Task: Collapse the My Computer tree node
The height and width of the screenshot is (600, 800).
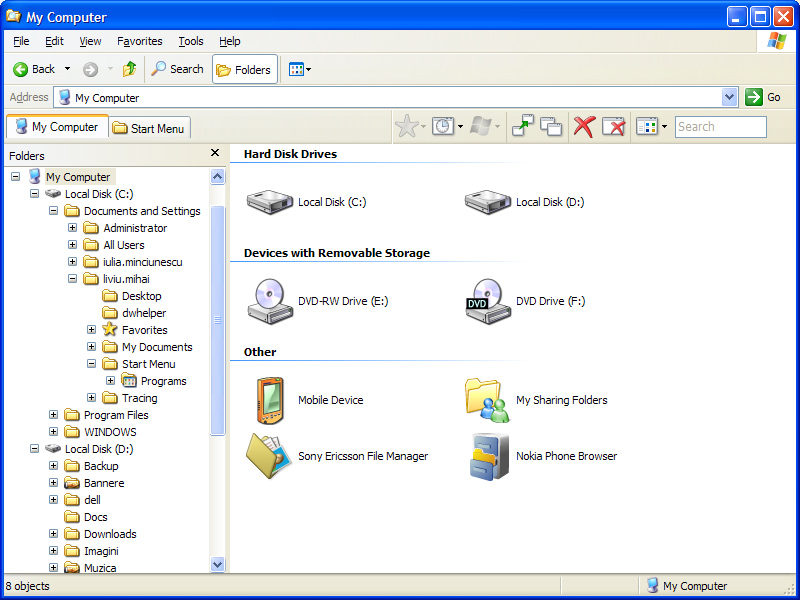Action: 16,177
